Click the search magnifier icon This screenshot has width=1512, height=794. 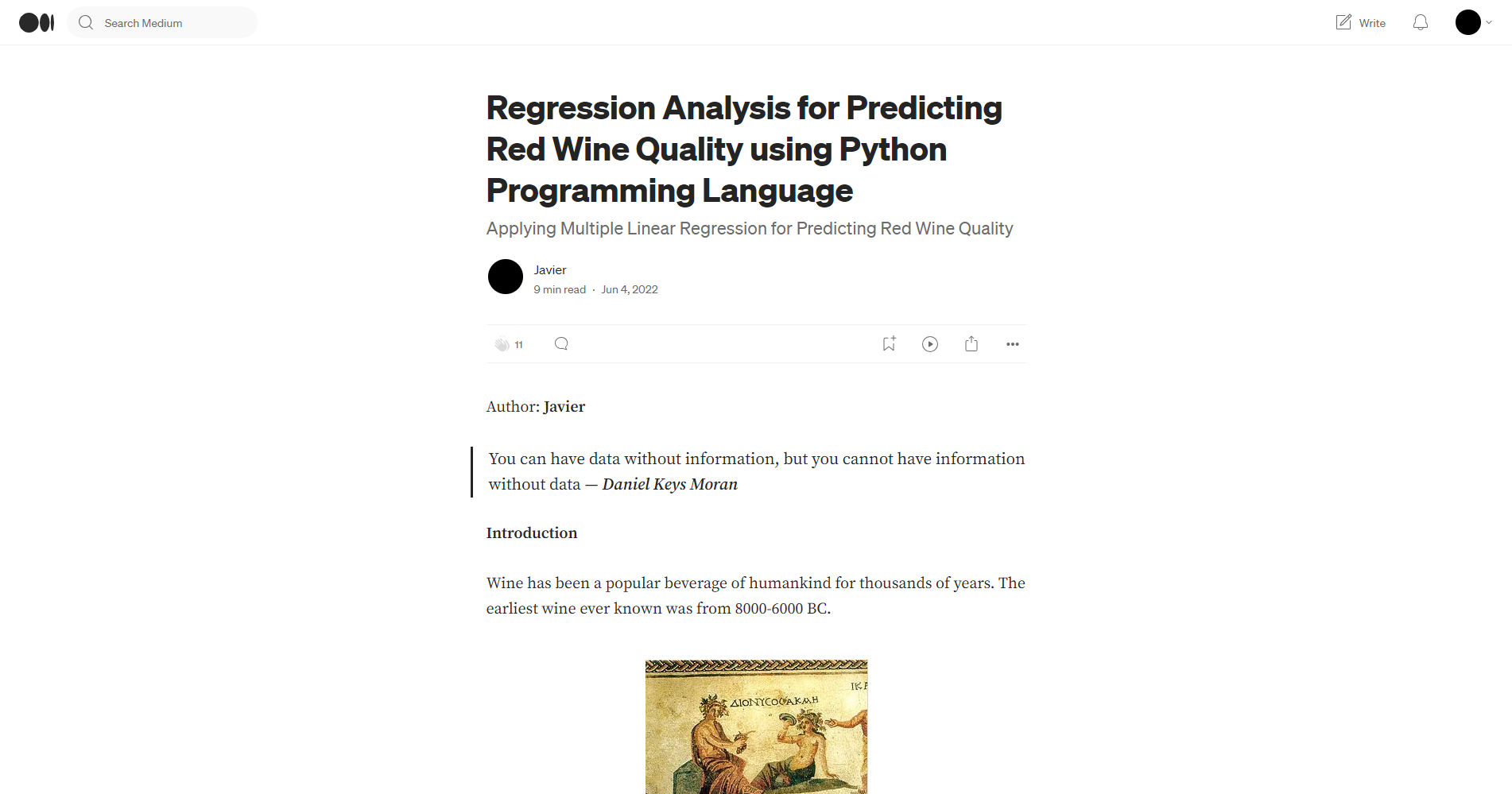[x=86, y=22]
